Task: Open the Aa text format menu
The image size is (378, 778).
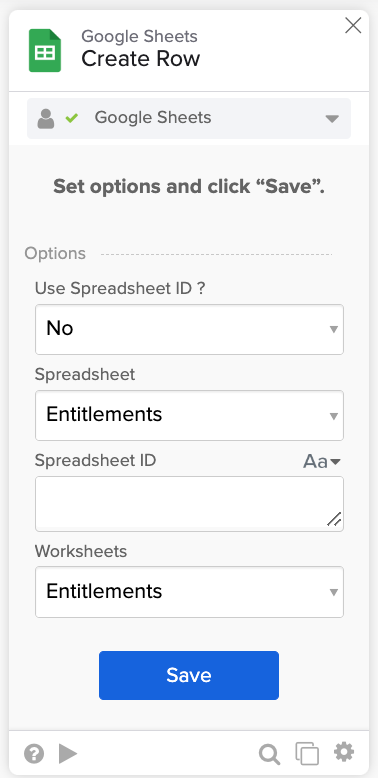Action: click(x=322, y=461)
